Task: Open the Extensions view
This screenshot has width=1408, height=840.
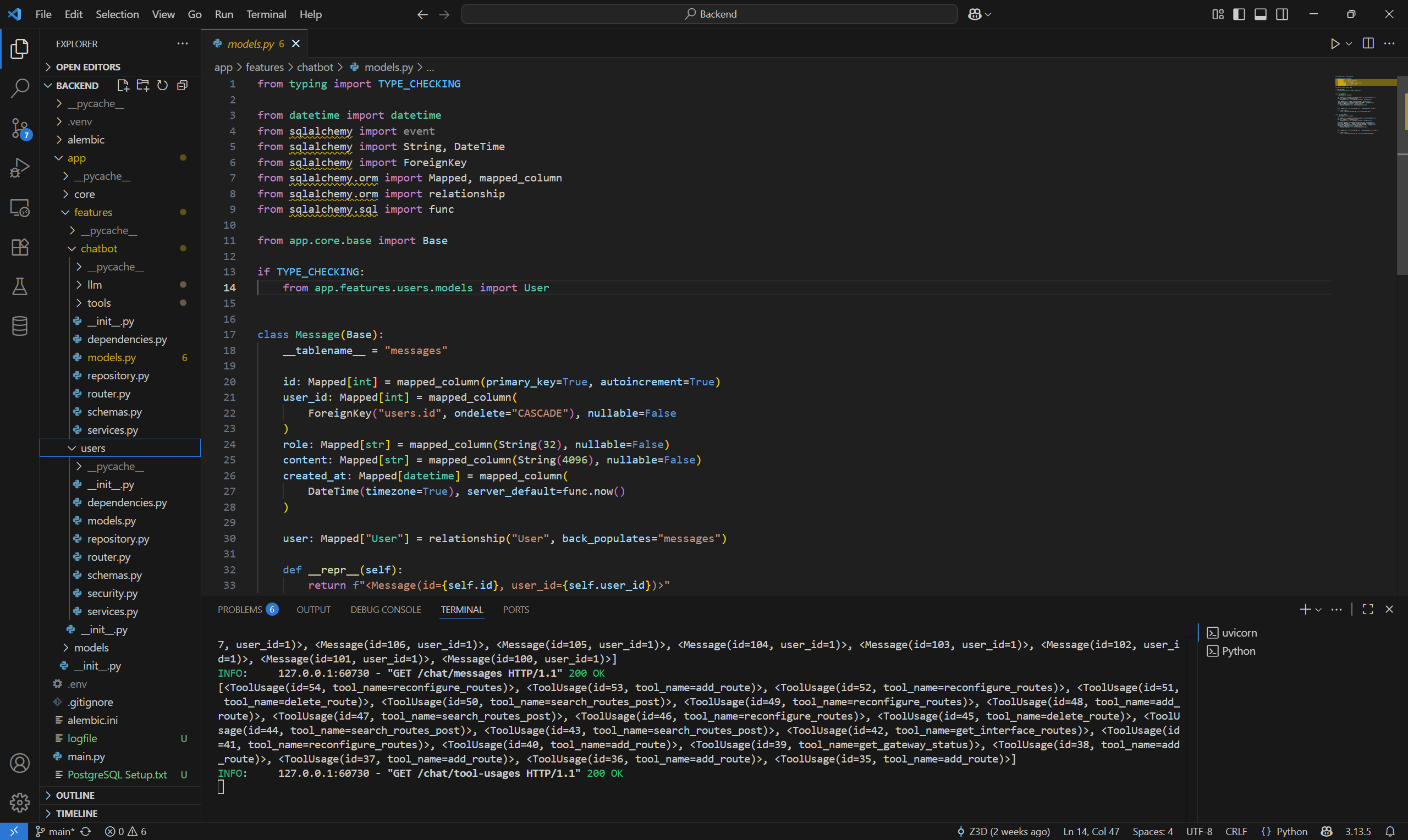Action: coord(20,247)
